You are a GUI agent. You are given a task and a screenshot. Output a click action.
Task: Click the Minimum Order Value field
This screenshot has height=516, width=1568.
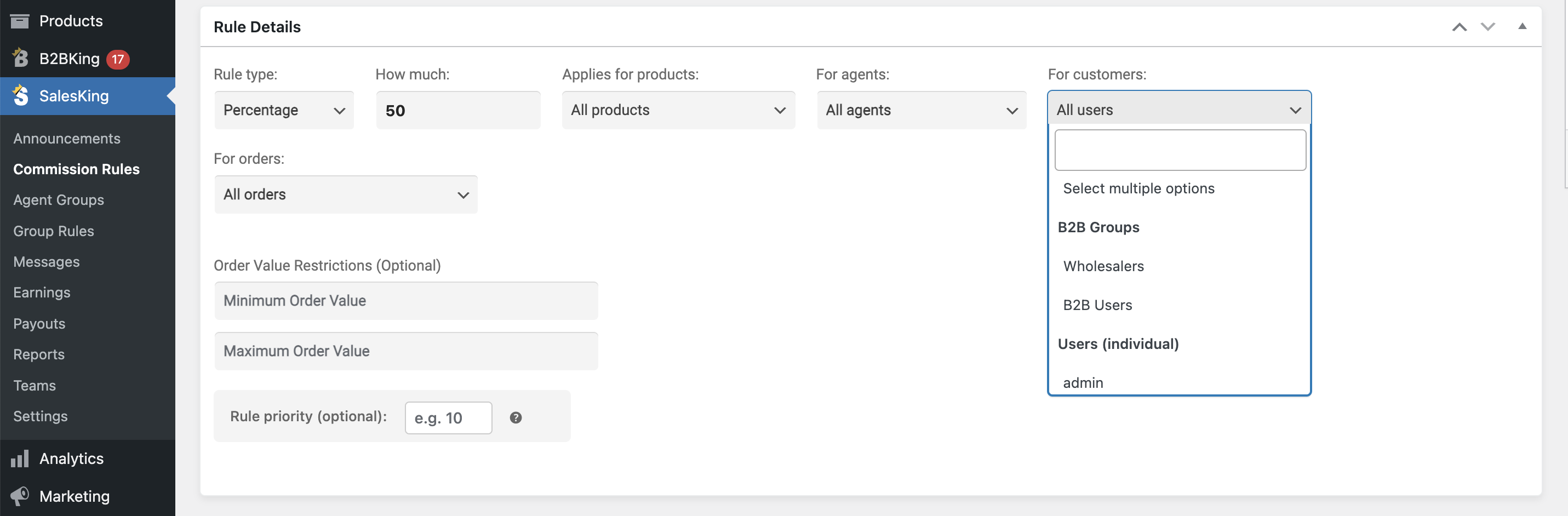pos(406,301)
